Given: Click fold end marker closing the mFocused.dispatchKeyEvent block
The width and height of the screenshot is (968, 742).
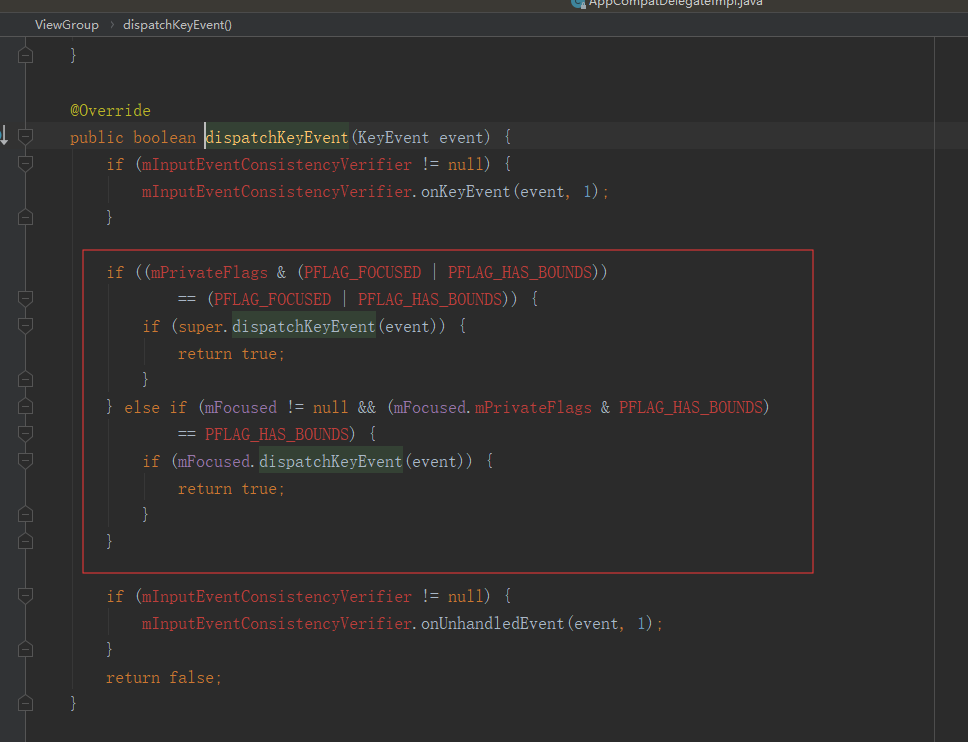Looking at the screenshot, I should (x=25, y=514).
